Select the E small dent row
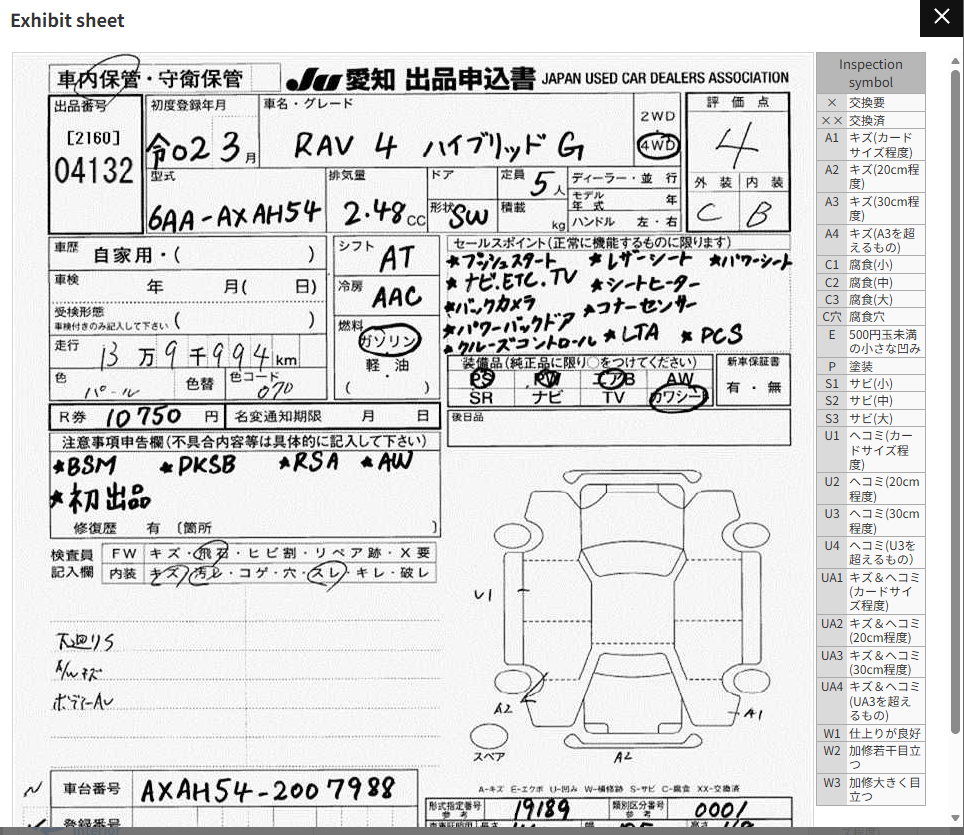Image resolution: width=964 pixels, height=835 pixels. coord(871,342)
